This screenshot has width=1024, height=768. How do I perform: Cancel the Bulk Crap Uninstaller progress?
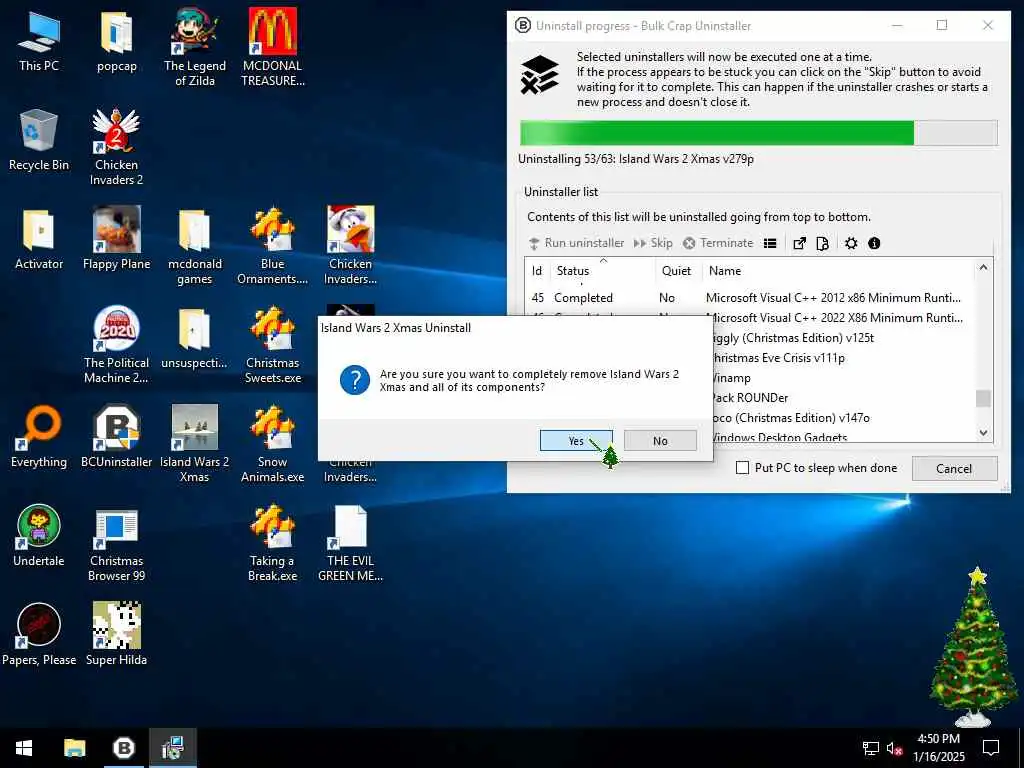pos(953,468)
